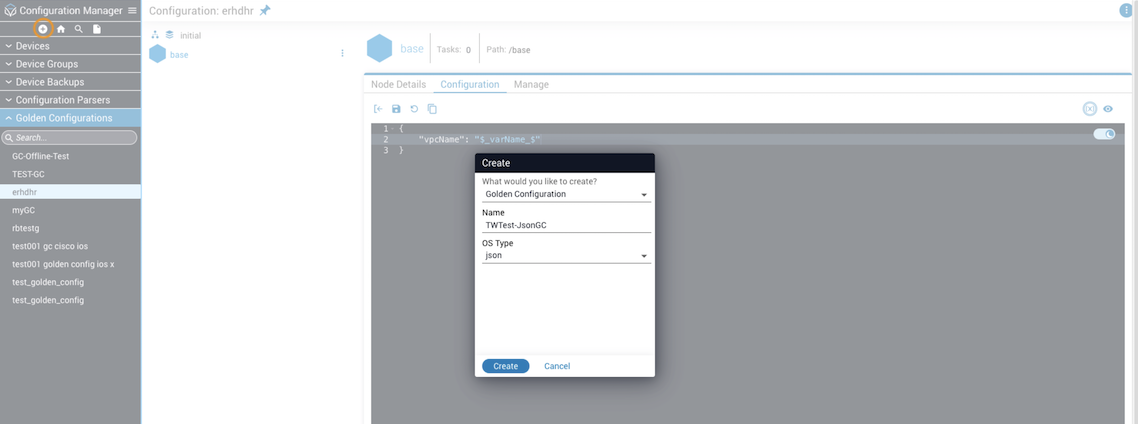Toggle the eye preview icon in editor
Viewport: 1138px width, 424px height.
(x=1108, y=109)
